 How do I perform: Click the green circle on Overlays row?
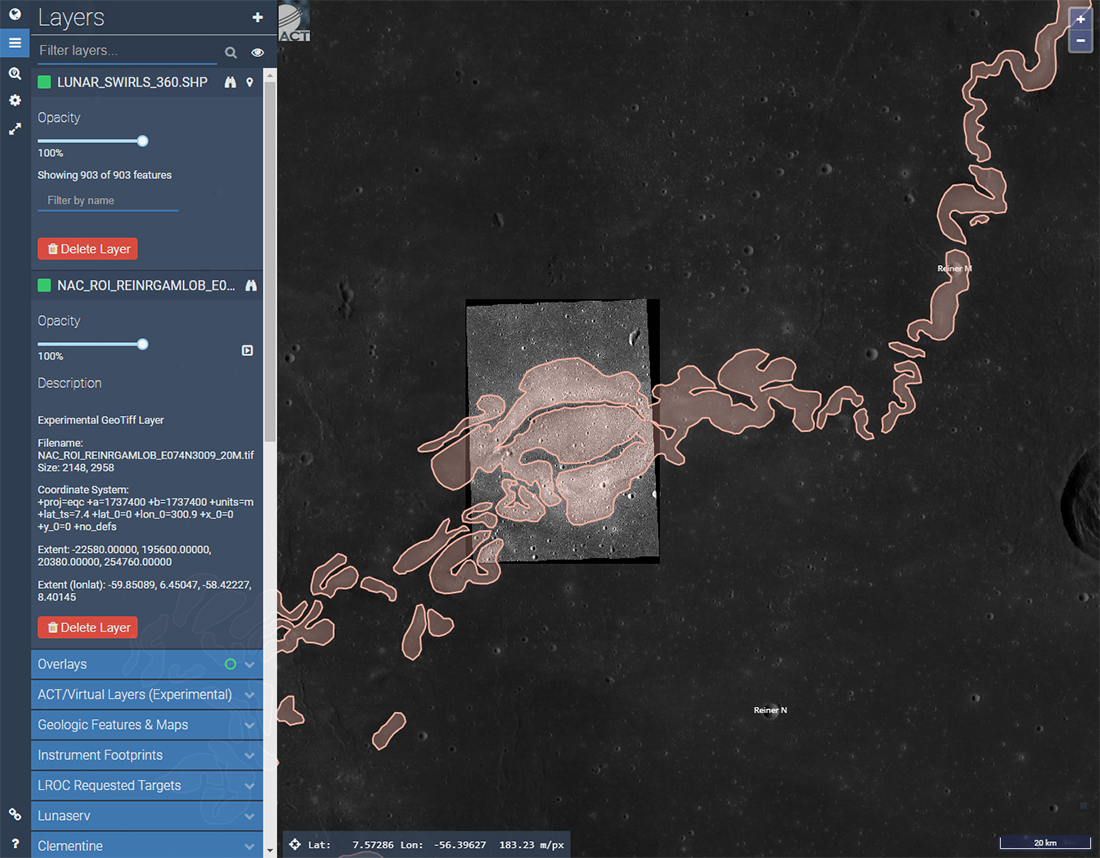coord(230,664)
